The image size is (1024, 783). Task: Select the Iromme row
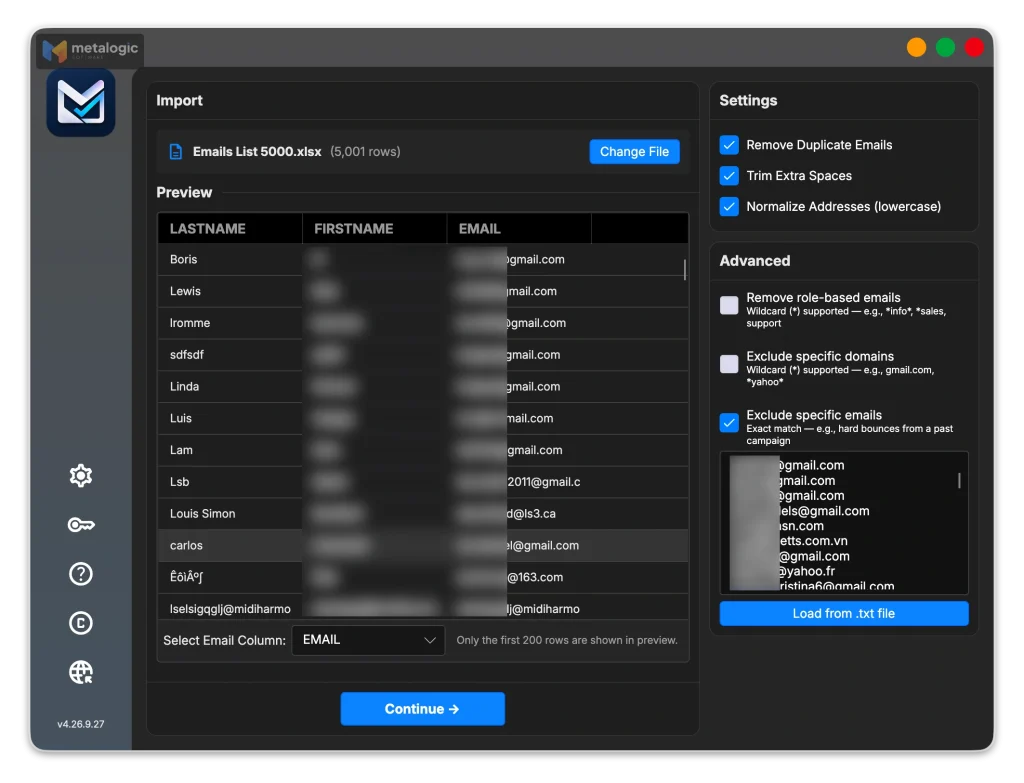click(x=423, y=323)
